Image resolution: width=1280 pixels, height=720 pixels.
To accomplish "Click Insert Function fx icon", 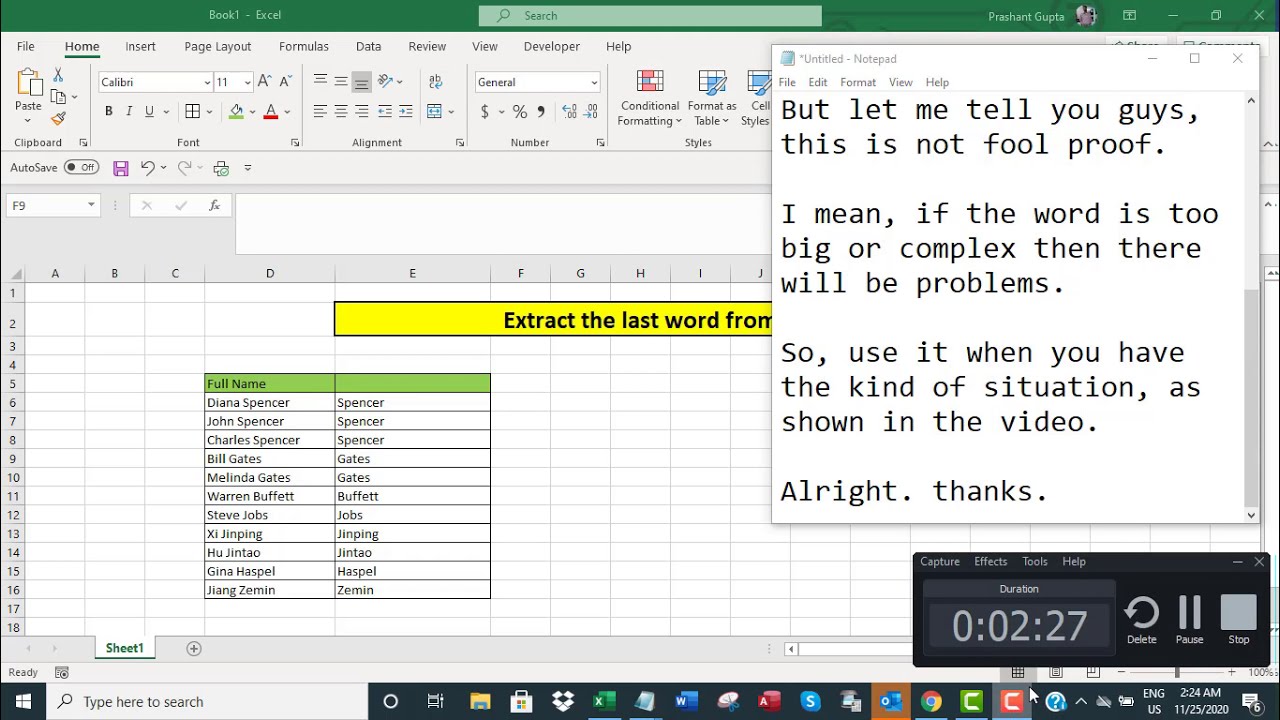I will (214, 205).
